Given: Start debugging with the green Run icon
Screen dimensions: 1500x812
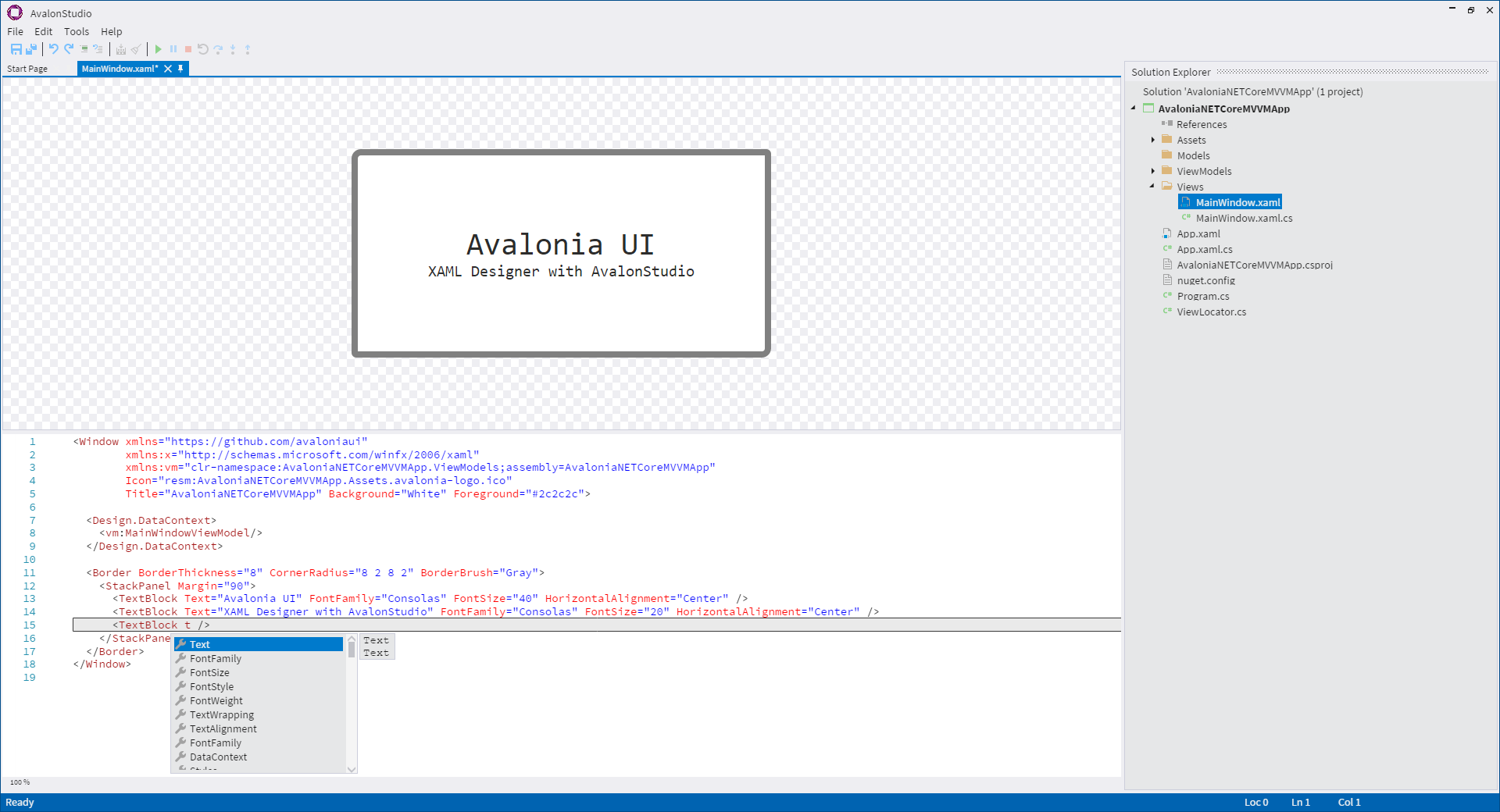Looking at the screenshot, I should tap(158, 49).
